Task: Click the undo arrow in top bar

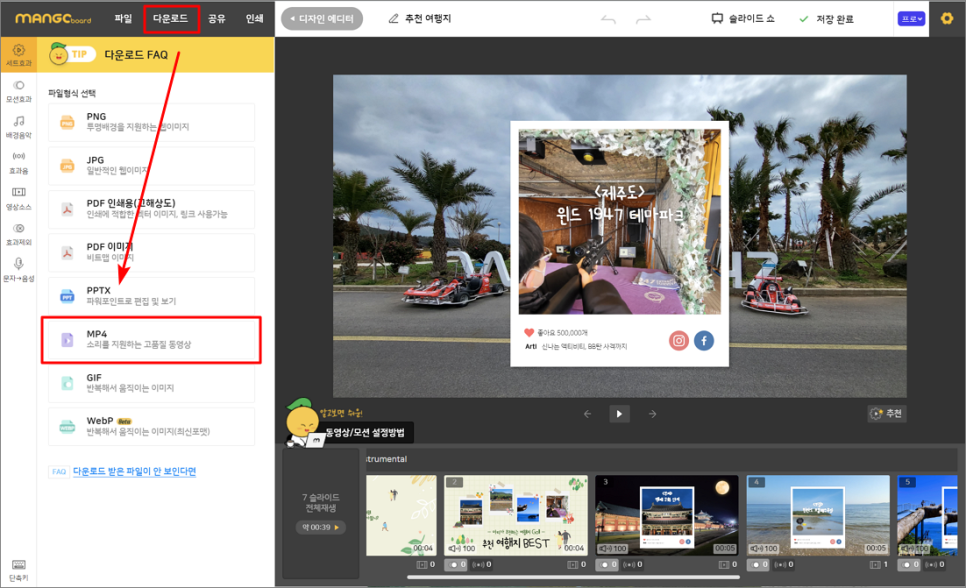Action: (x=608, y=20)
